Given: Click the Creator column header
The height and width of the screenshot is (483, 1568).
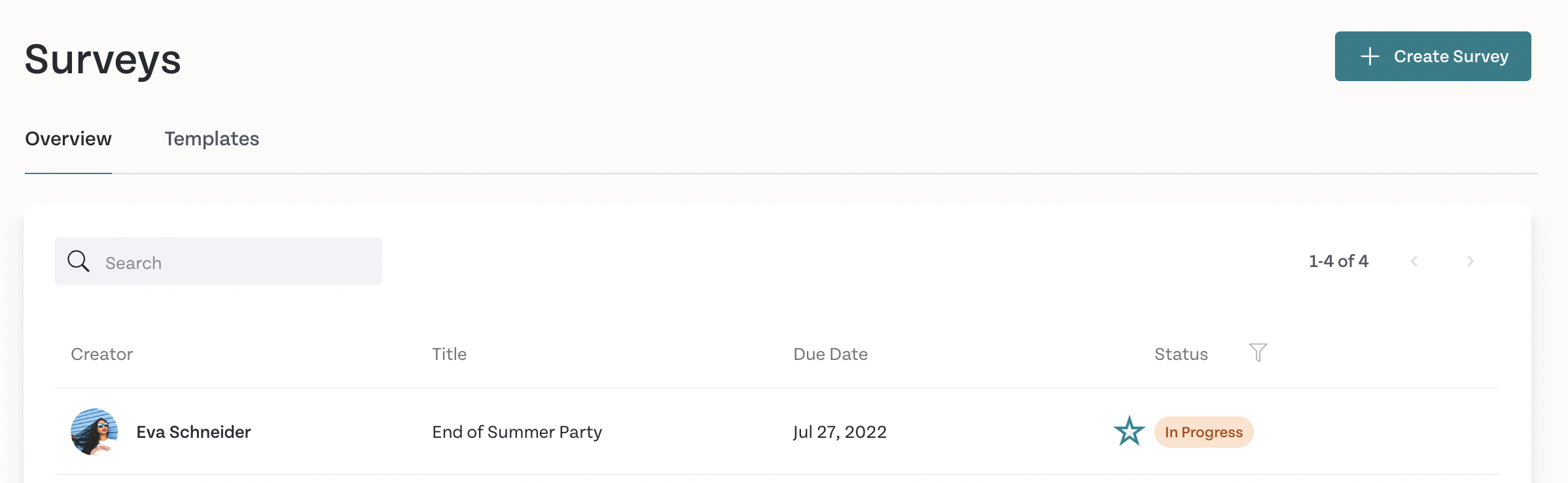Looking at the screenshot, I should tap(101, 354).
